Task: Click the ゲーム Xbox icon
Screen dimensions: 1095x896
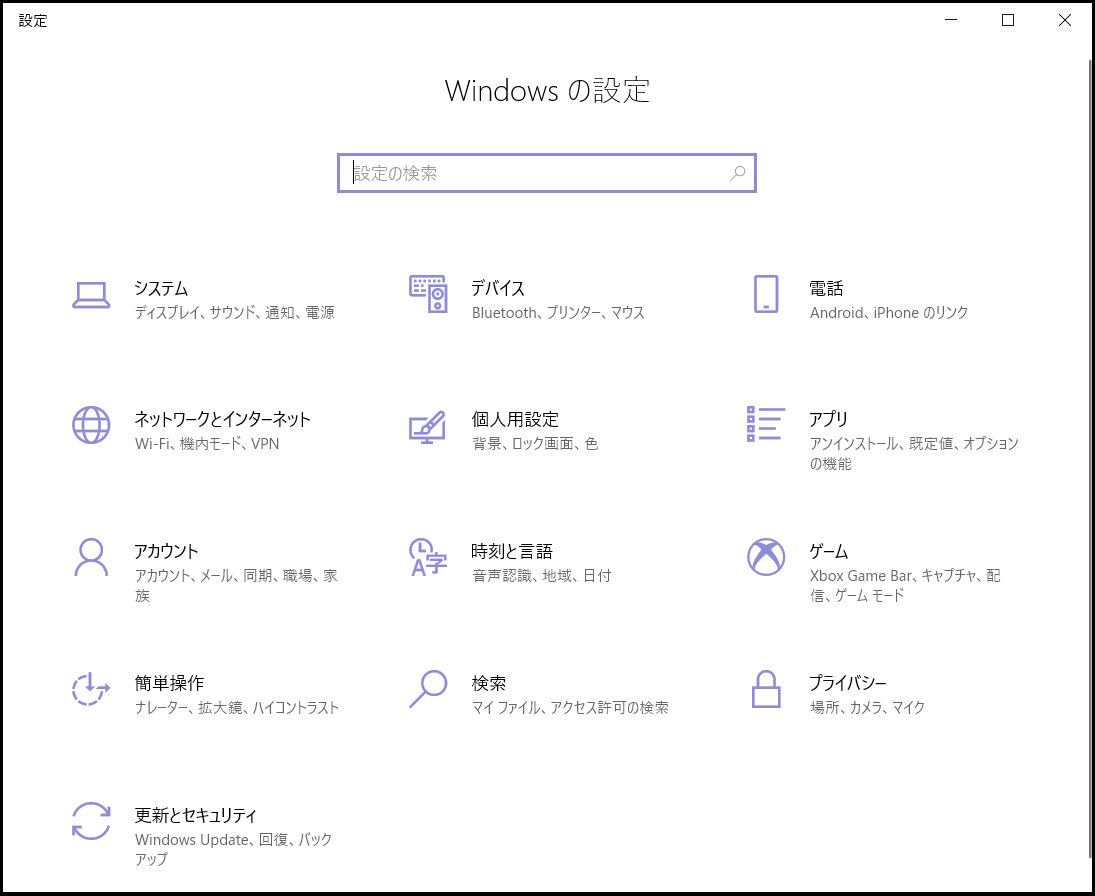Action: (x=765, y=557)
